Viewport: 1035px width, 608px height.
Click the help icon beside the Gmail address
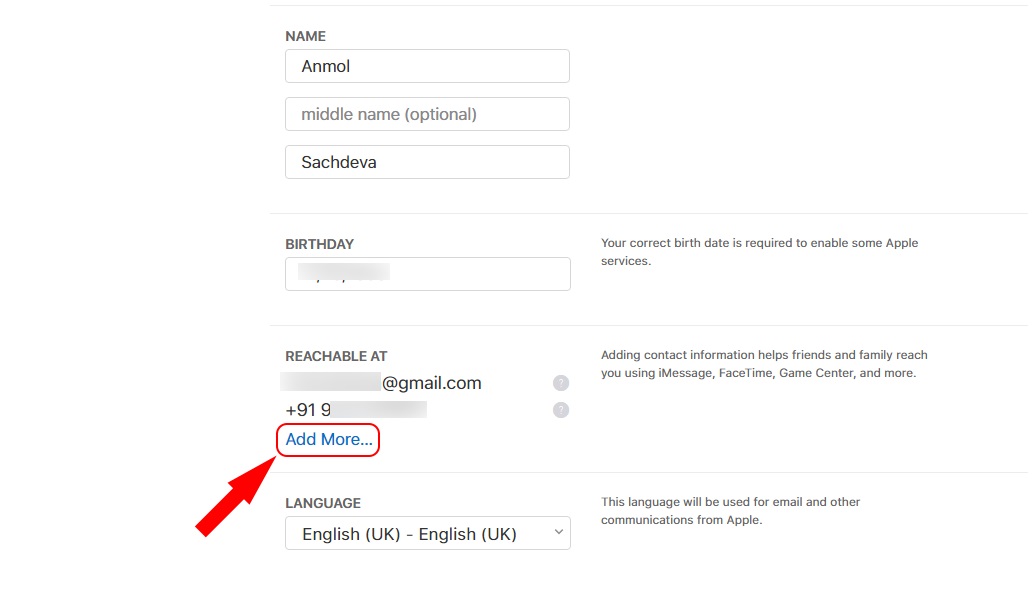click(561, 383)
